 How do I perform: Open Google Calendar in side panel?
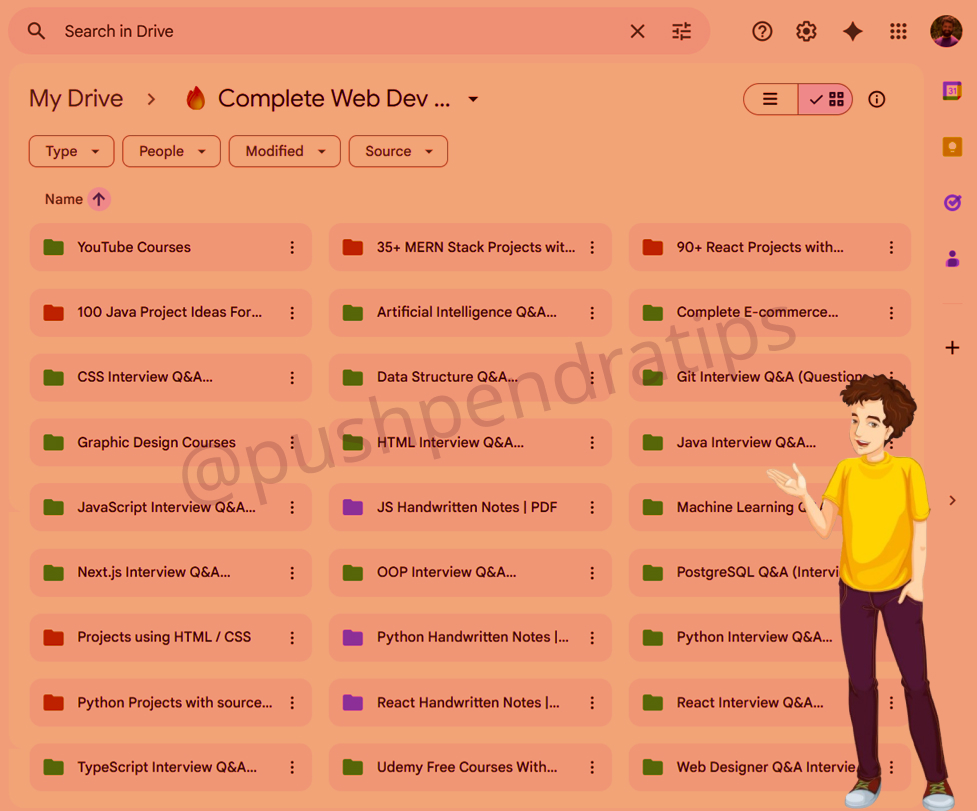[952, 92]
